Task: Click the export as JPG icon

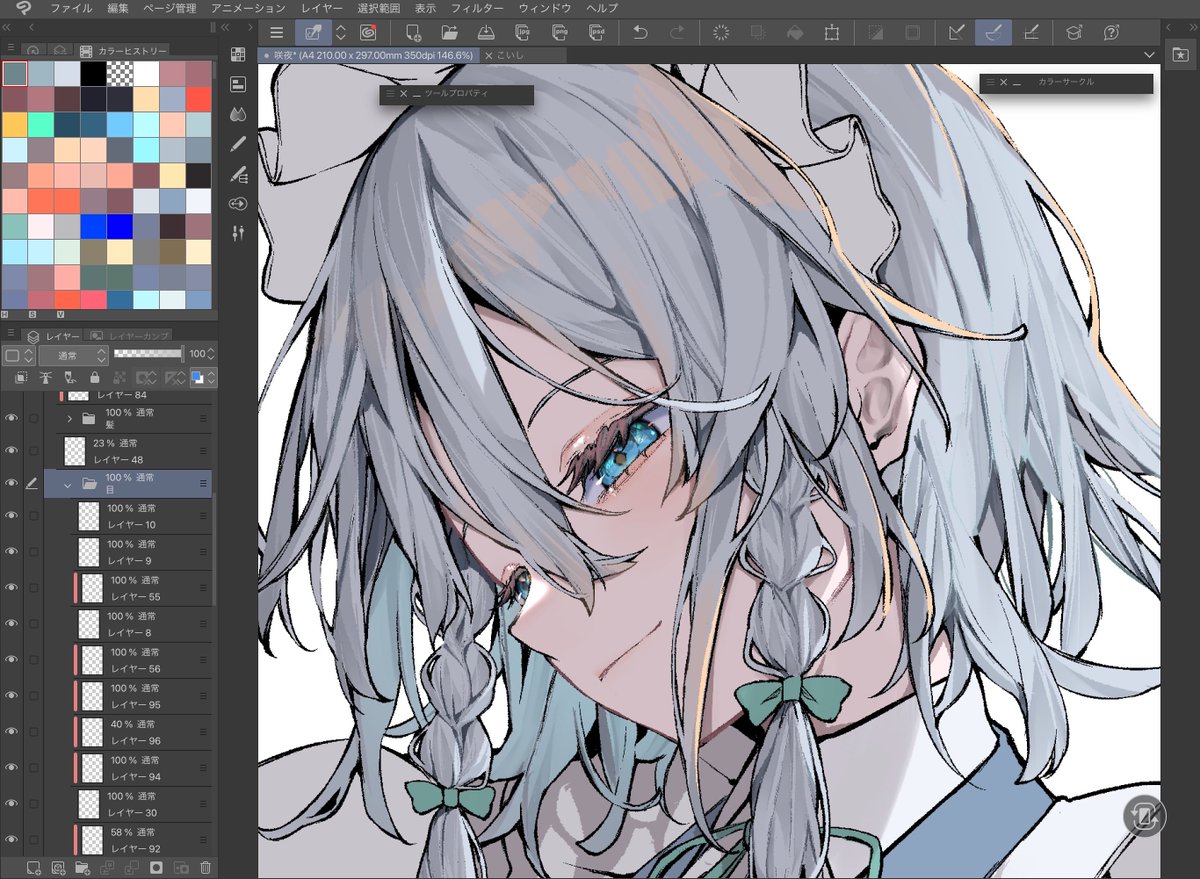Action: pos(522,33)
